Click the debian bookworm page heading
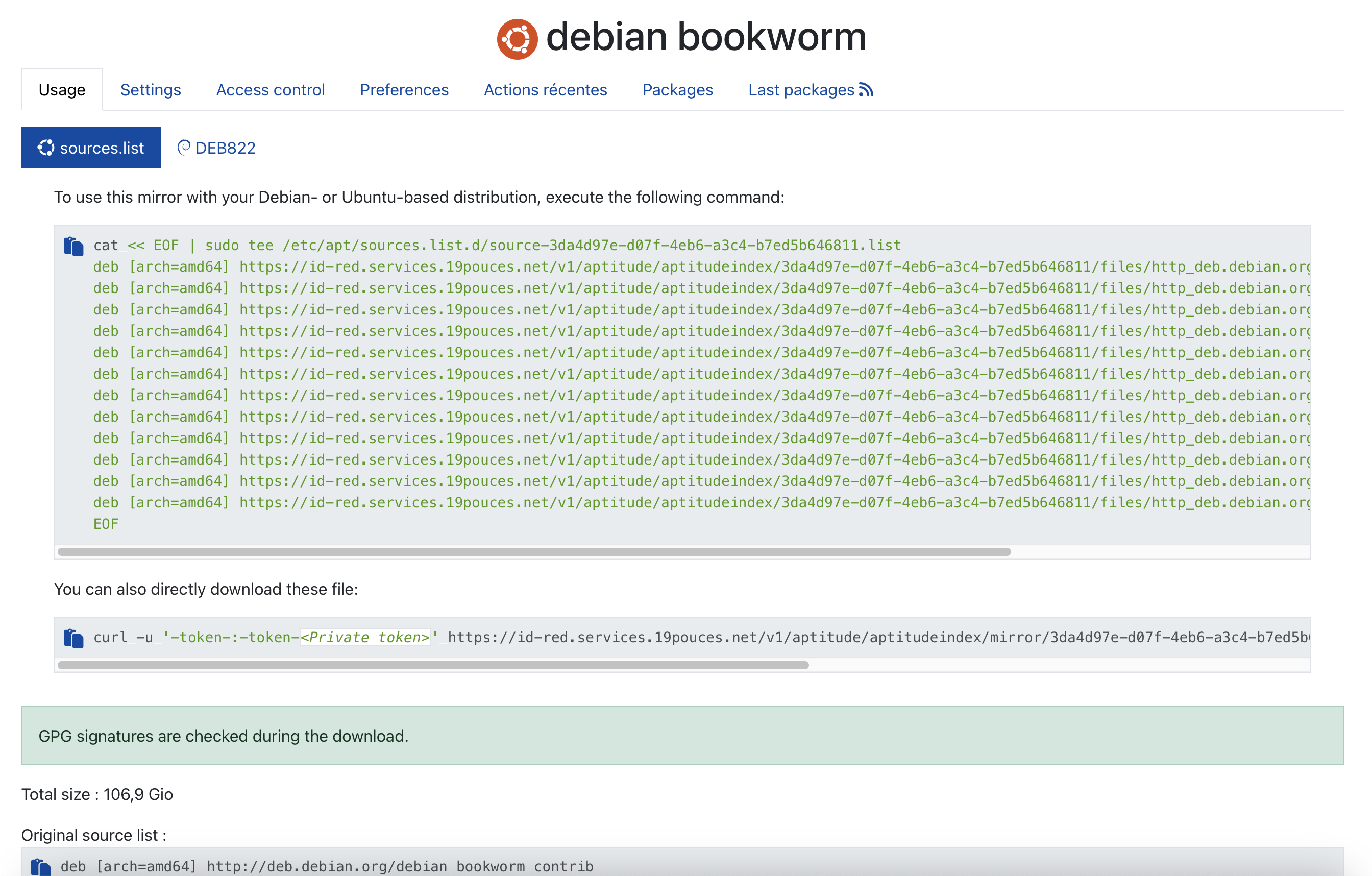 706,36
